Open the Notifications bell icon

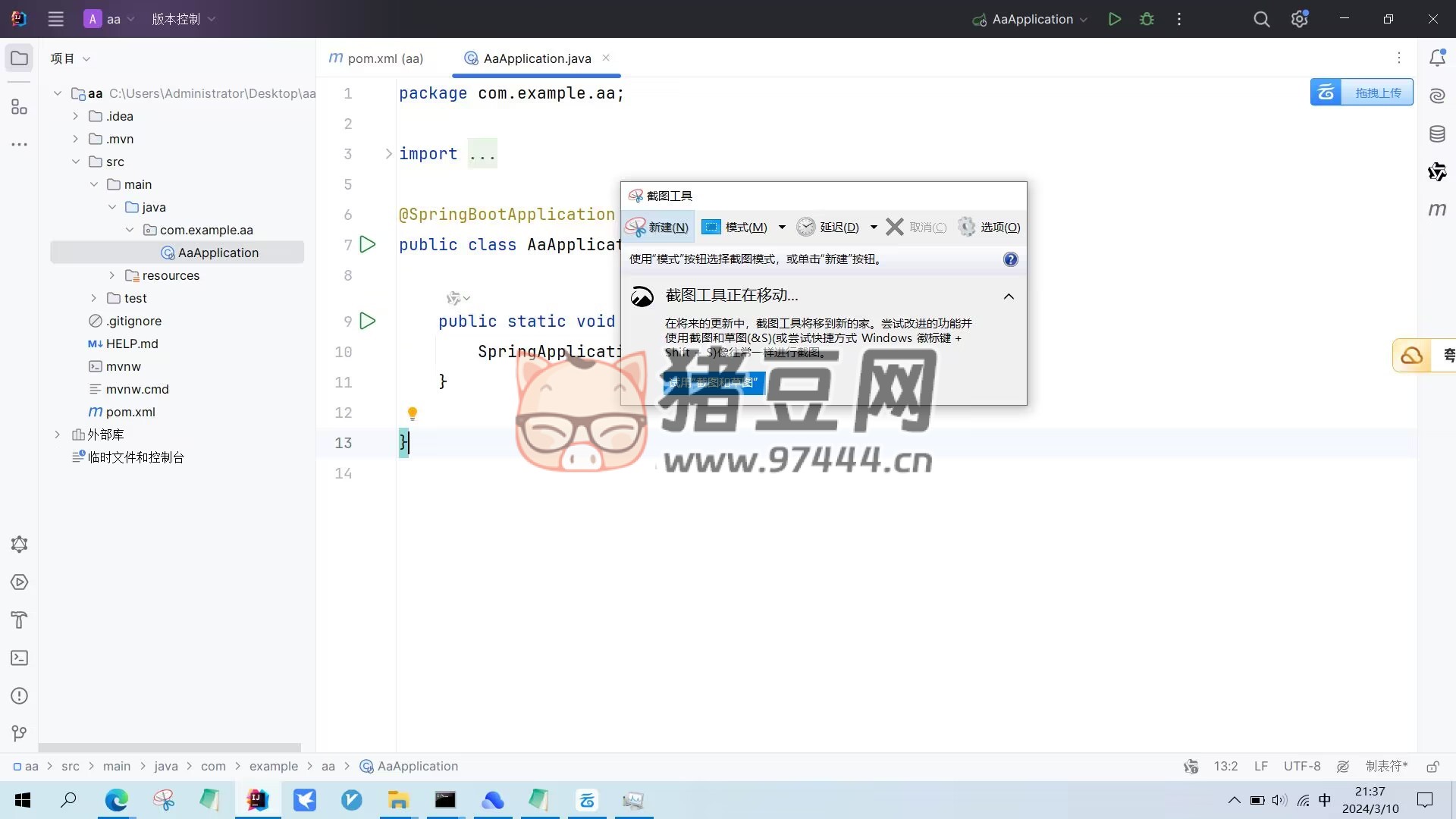(x=1437, y=58)
